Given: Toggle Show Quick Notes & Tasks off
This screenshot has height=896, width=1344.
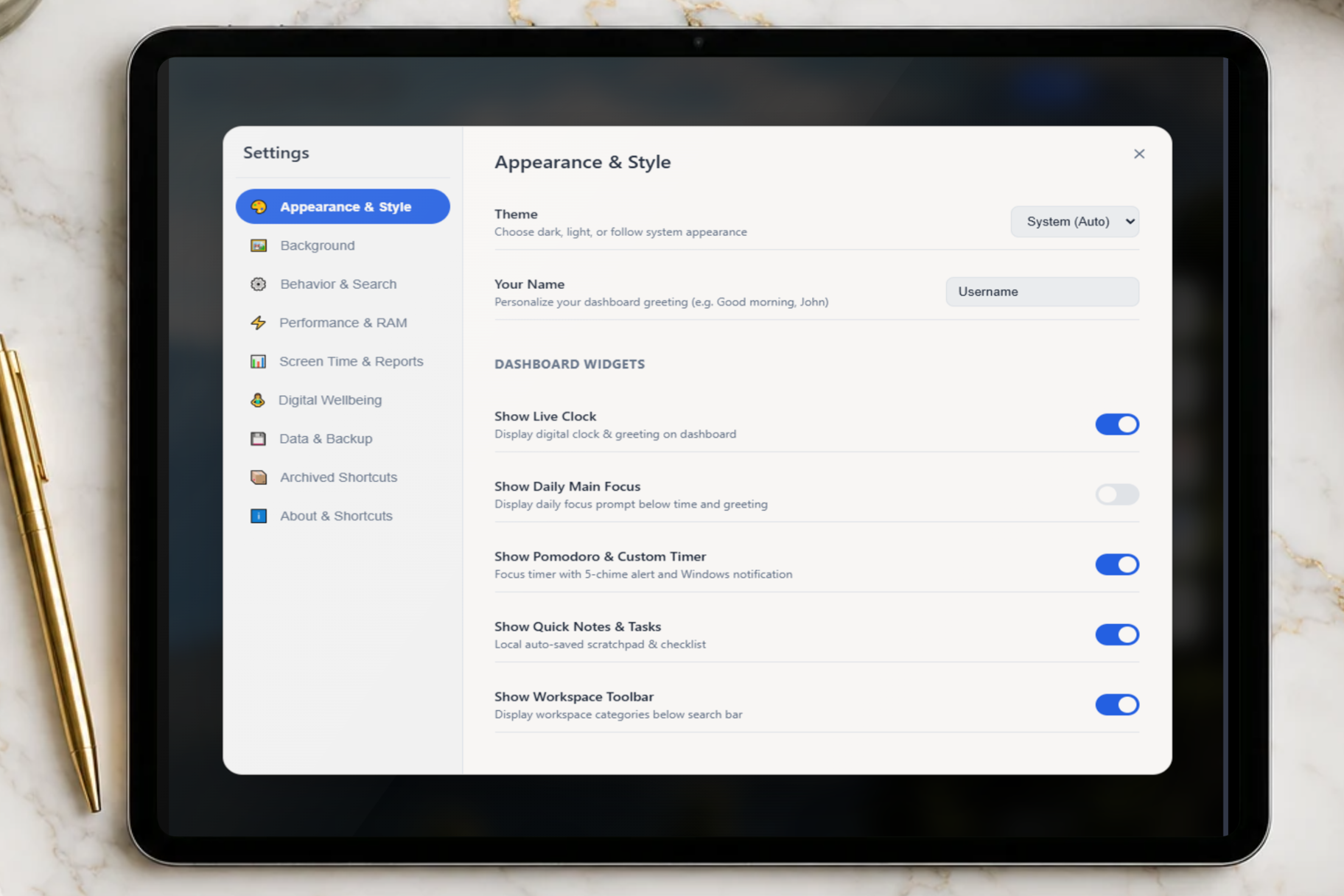Looking at the screenshot, I should pos(1117,634).
